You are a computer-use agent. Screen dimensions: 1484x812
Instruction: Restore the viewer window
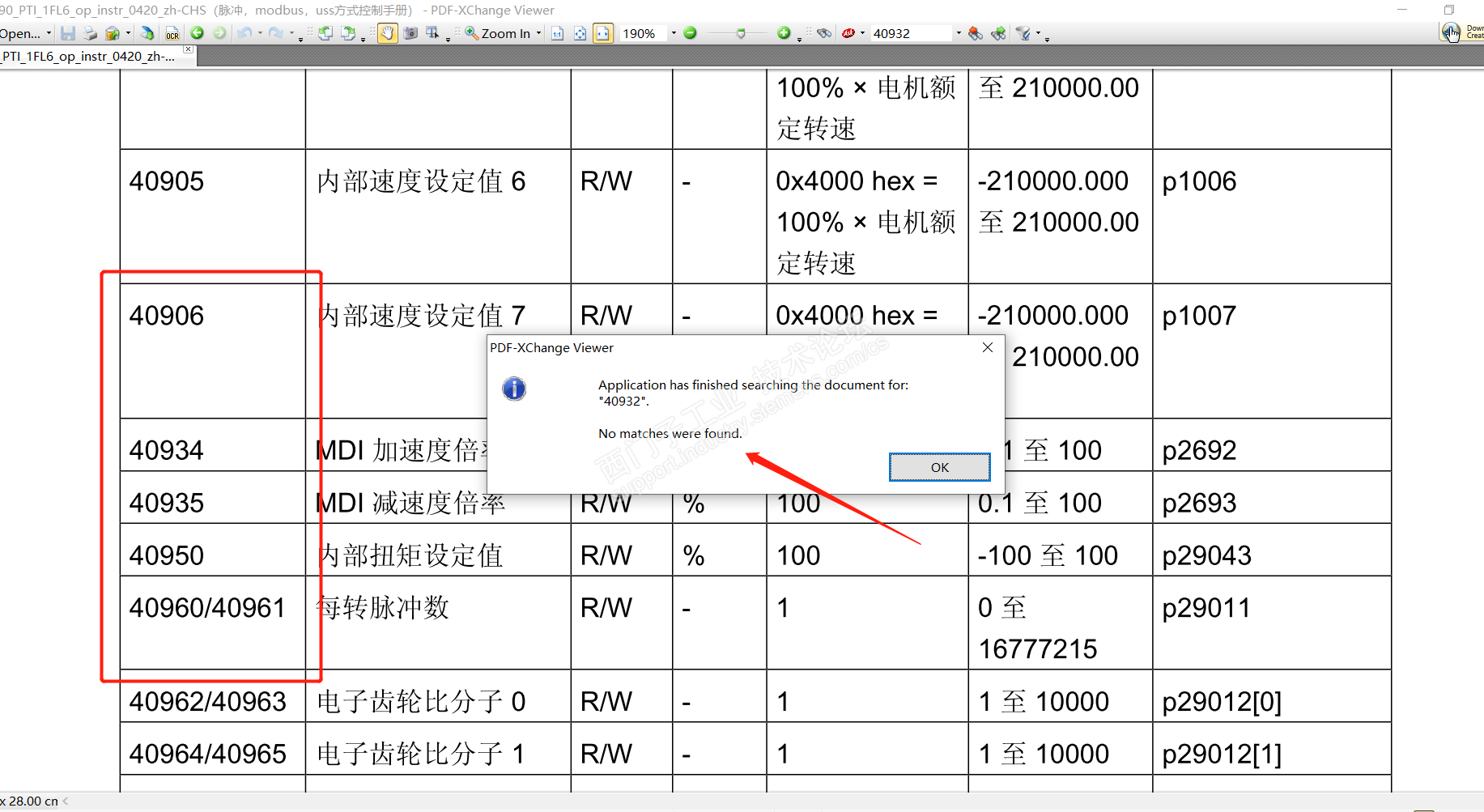1449,10
